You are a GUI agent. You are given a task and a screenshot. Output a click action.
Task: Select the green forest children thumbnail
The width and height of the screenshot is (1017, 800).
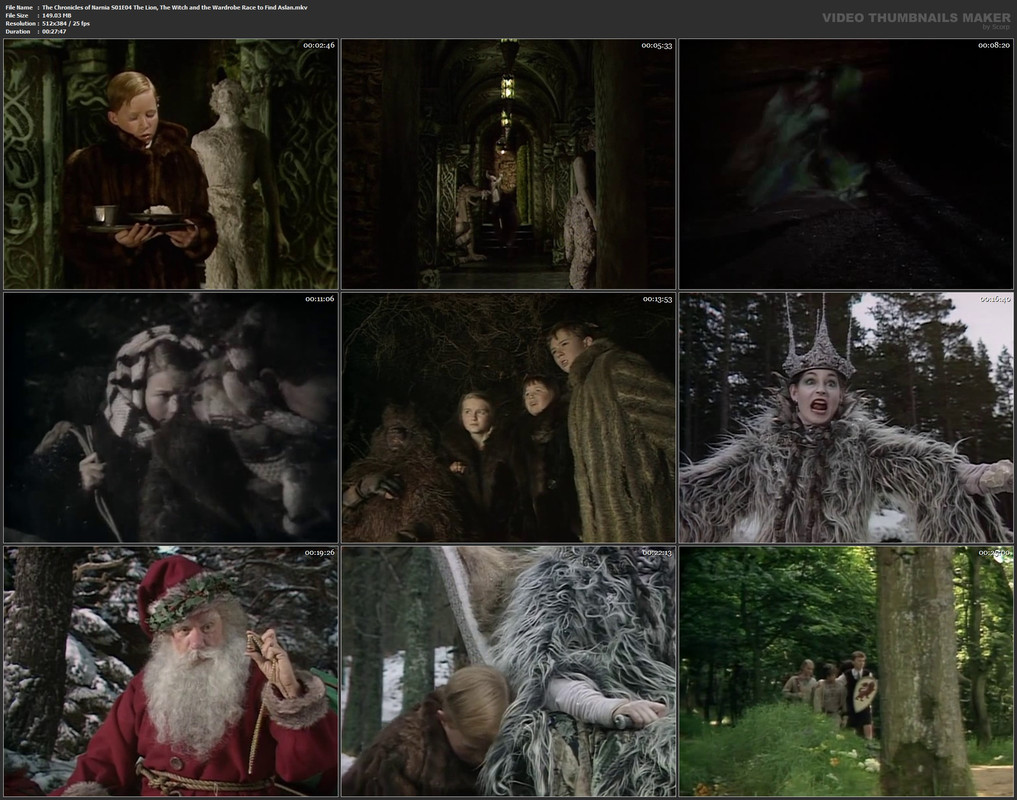(x=846, y=671)
